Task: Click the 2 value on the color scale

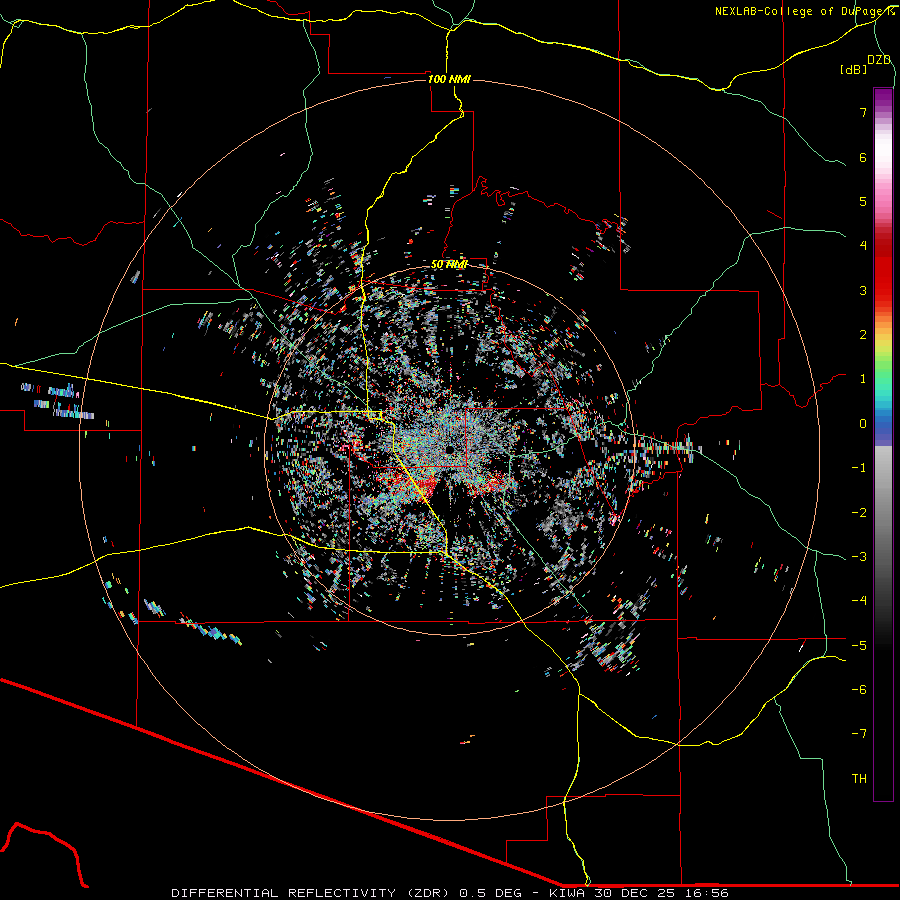Action: pos(863,335)
